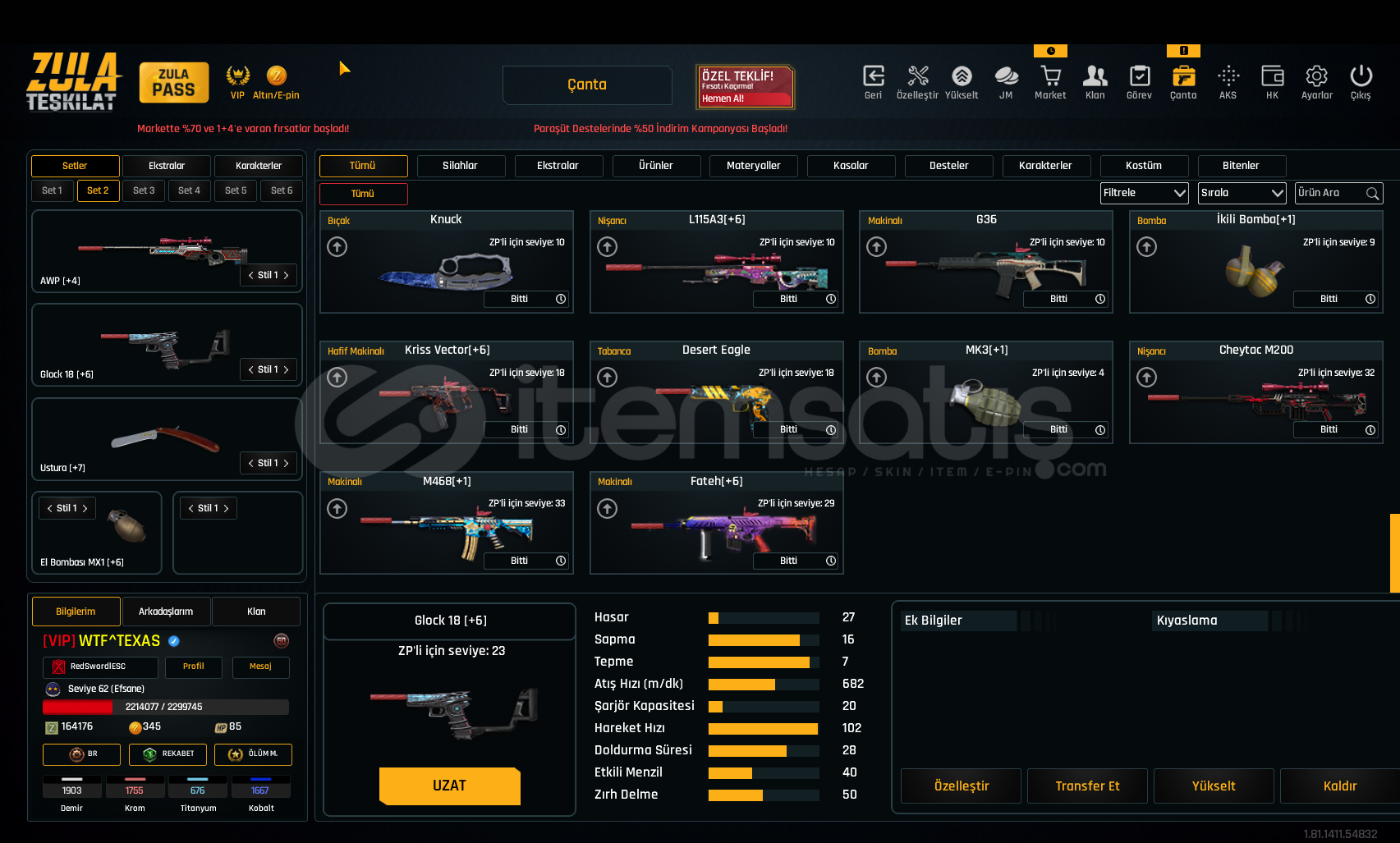Click the Profil button

pos(194,667)
